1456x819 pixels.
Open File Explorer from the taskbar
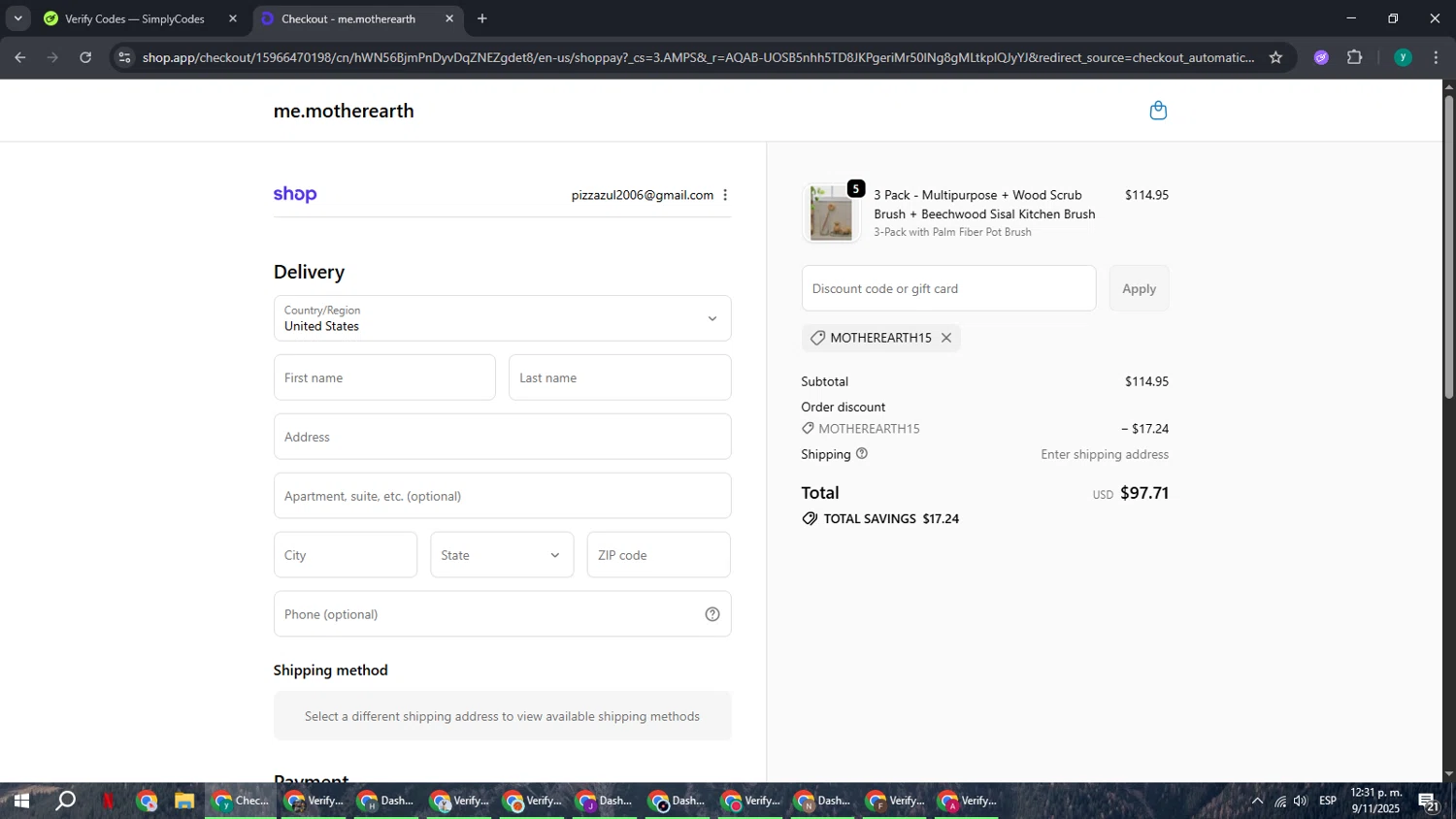pos(183,802)
